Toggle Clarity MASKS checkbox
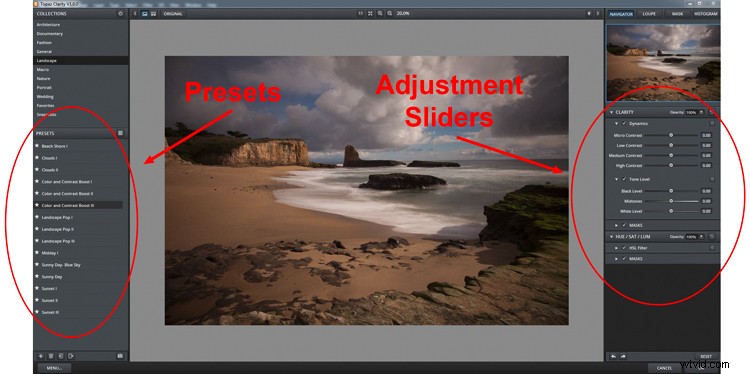The height and width of the screenshot is (374, 750). pyautogui.click(x=624, y=225)
